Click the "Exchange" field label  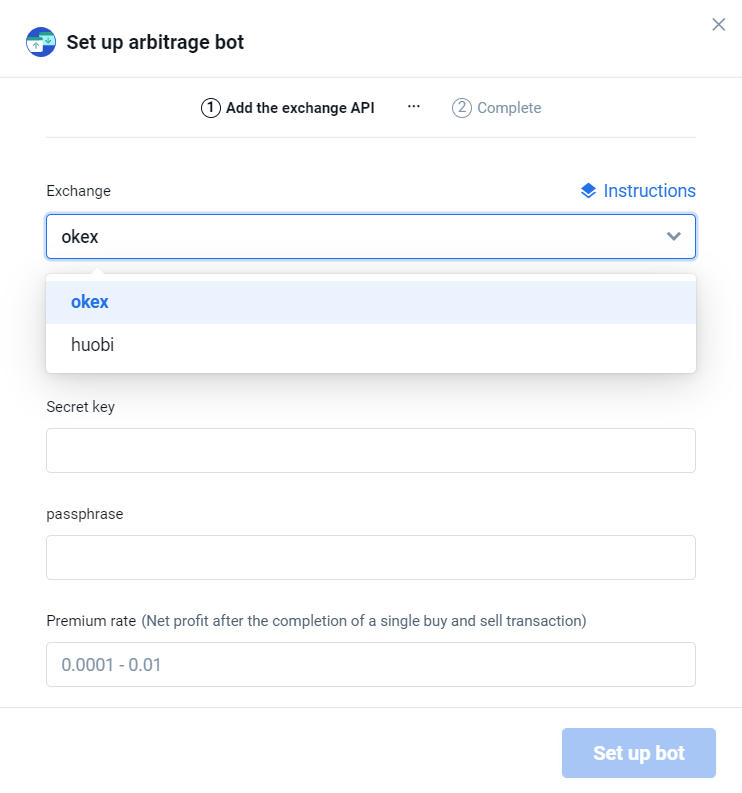pos(79,191)
